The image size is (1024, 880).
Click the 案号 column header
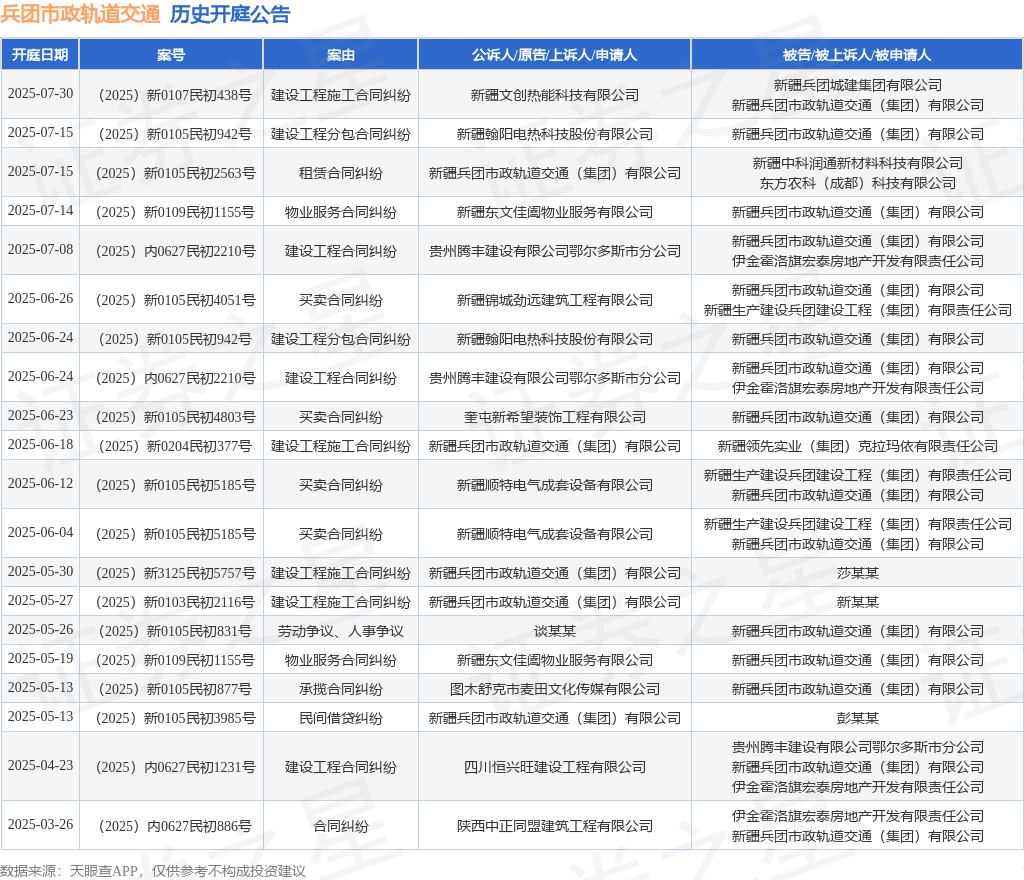[171, 55]
